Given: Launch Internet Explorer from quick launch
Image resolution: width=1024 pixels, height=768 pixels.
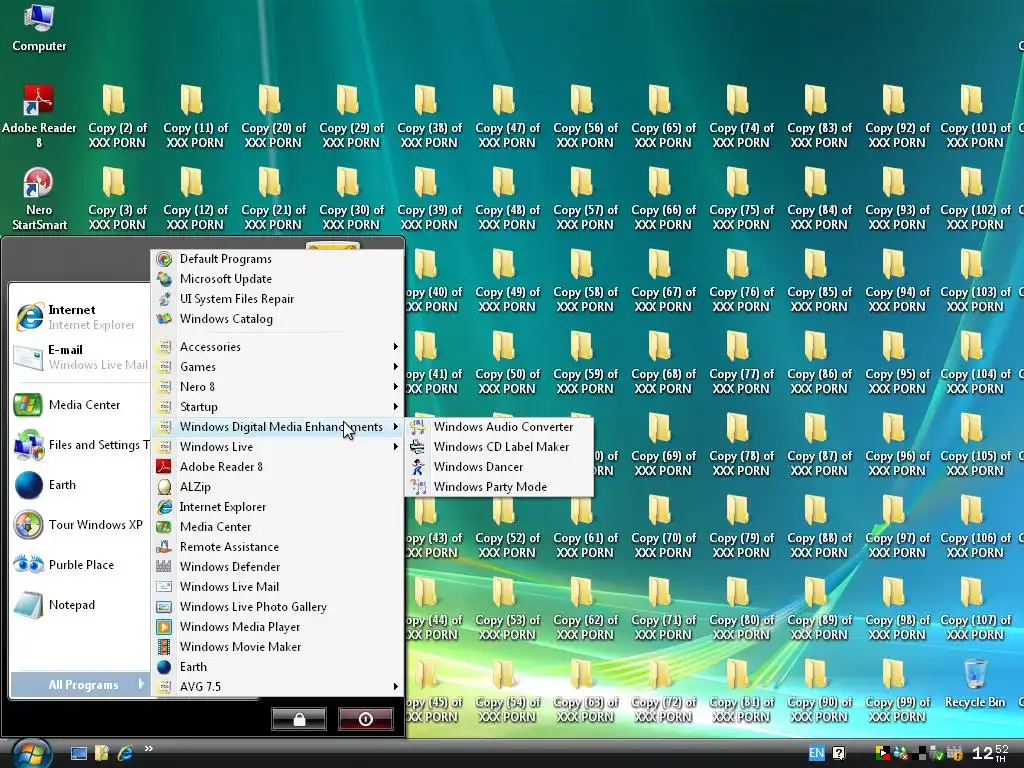Looking at the screenshot, I should tap(125, 754).
